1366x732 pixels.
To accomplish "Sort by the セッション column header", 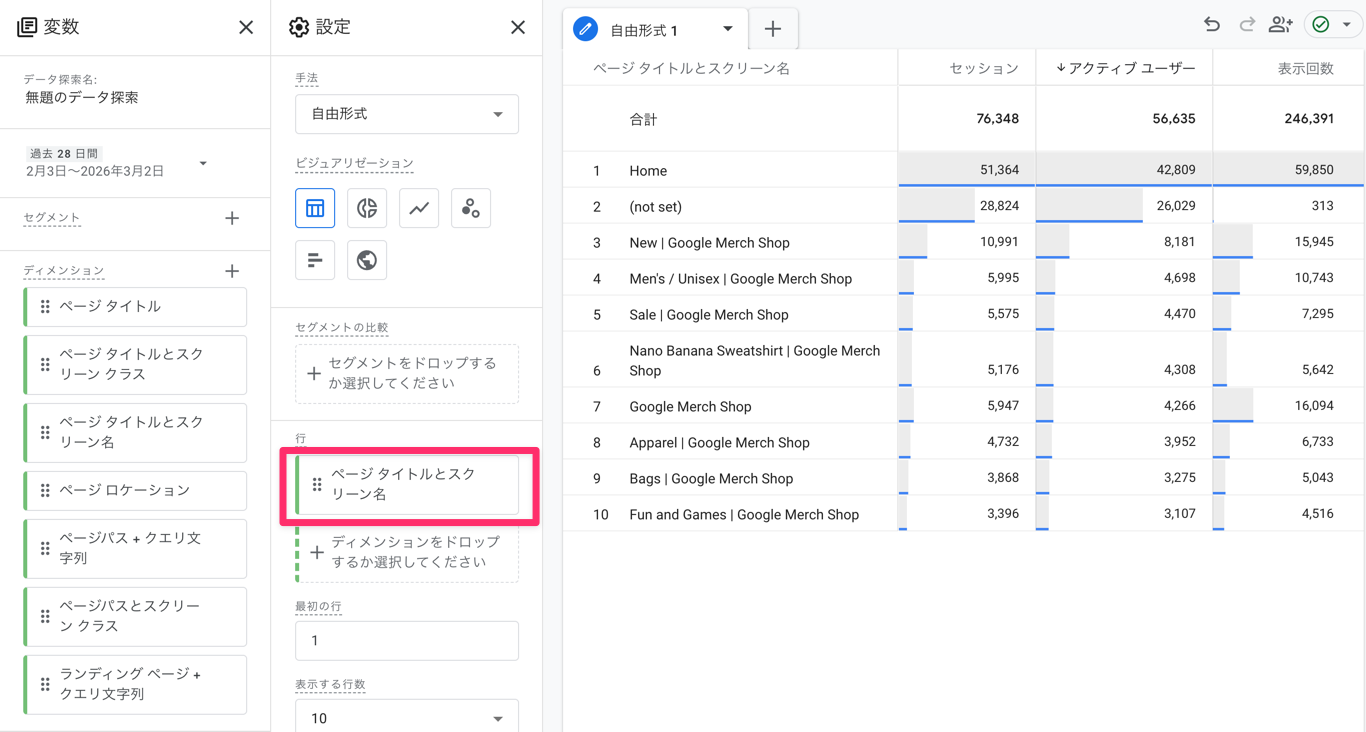I will pyautogui.click(x=983, y=68).
